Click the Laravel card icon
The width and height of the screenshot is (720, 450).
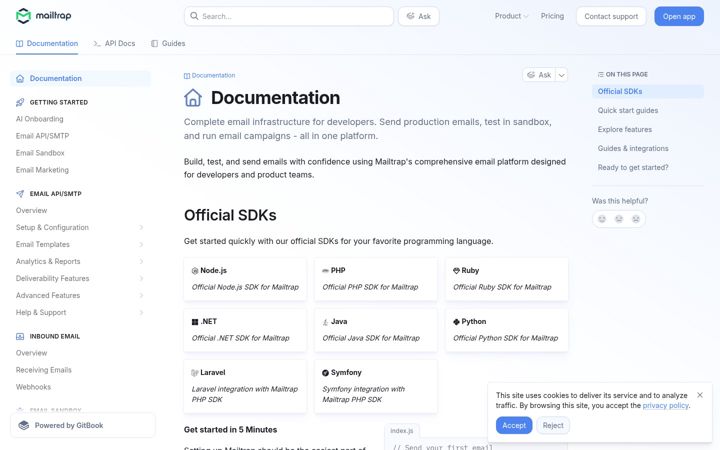195,373
